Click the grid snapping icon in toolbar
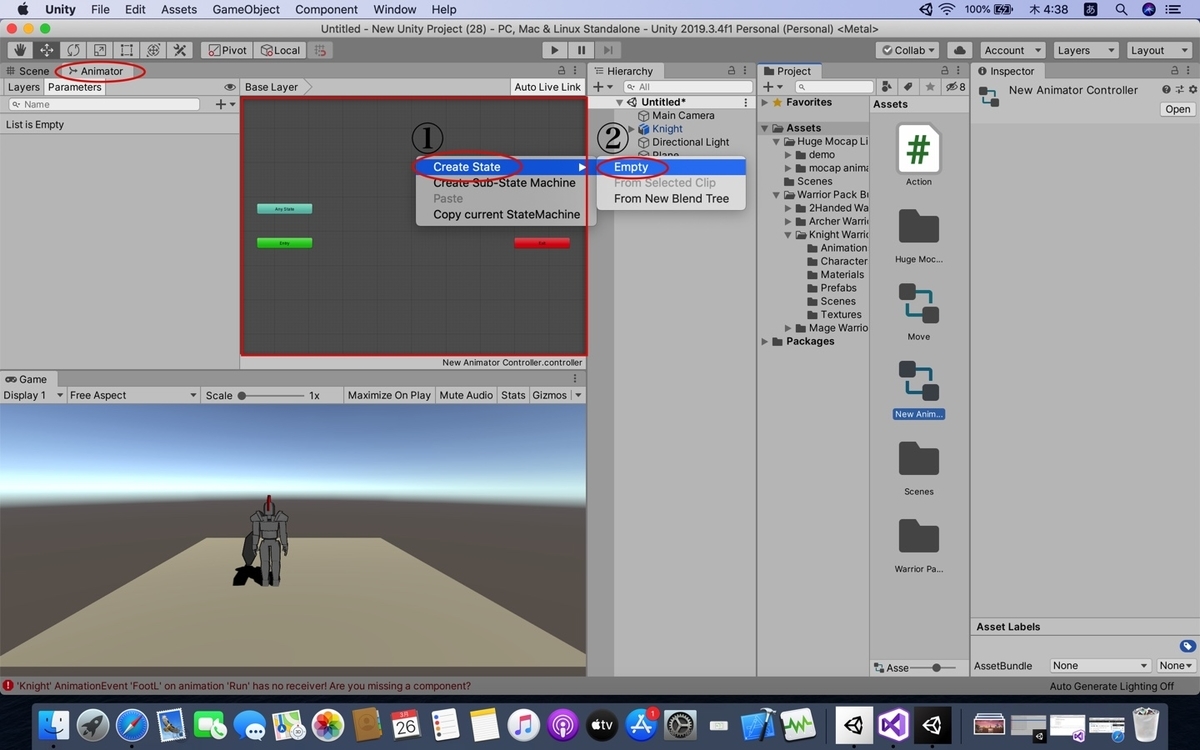The width and height of the screenshot is (1200, 750). (319, 50)
